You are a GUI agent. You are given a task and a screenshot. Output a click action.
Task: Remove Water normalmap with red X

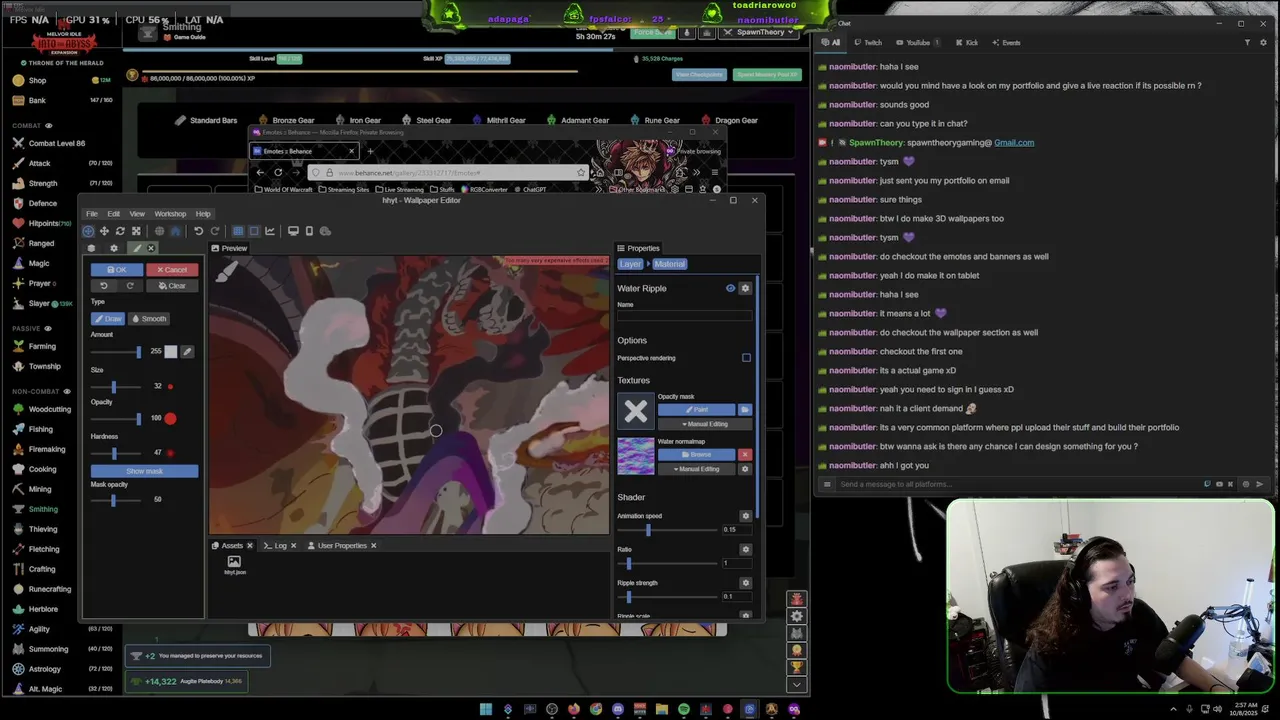coord(745,455)
